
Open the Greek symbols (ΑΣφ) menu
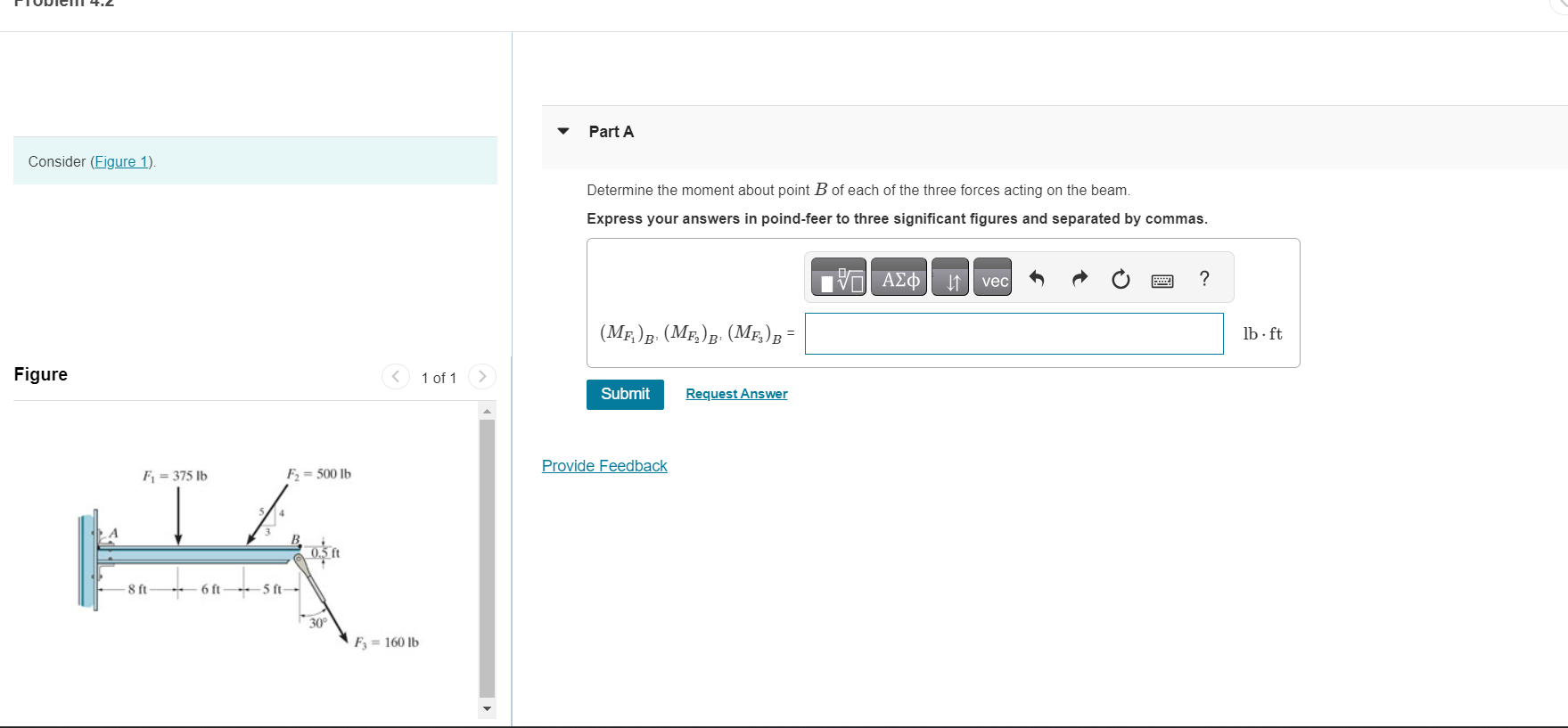click(x=899, y=277)
